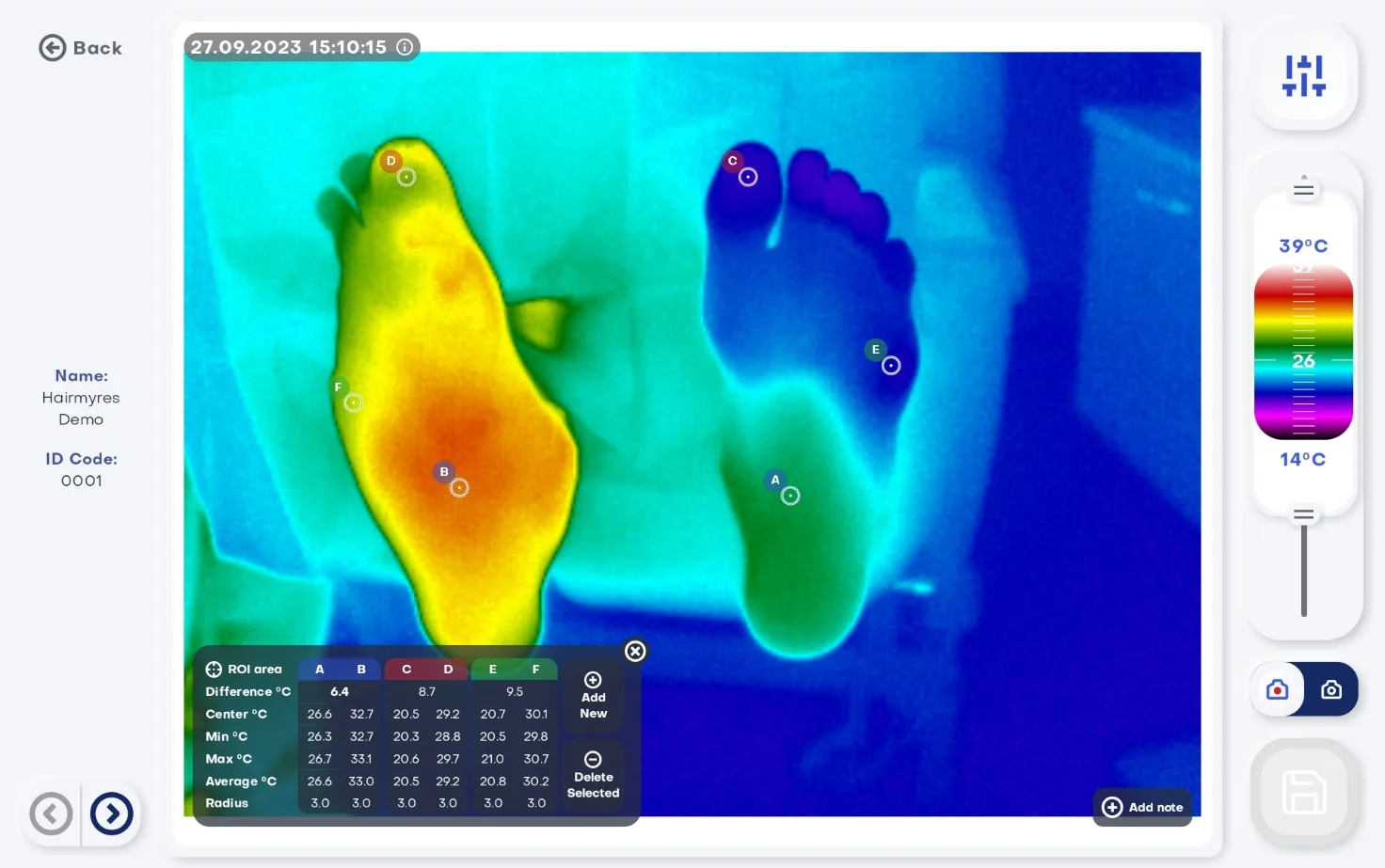This screenshot has width=1385, height=868.
Task: Click the Back arrow button
Action: tap(80, 48)
